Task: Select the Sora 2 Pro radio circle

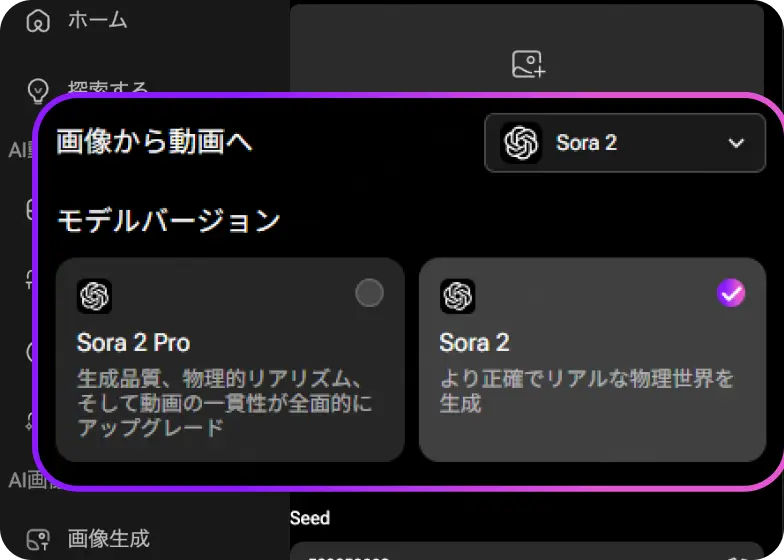Action: click(369, 293)
